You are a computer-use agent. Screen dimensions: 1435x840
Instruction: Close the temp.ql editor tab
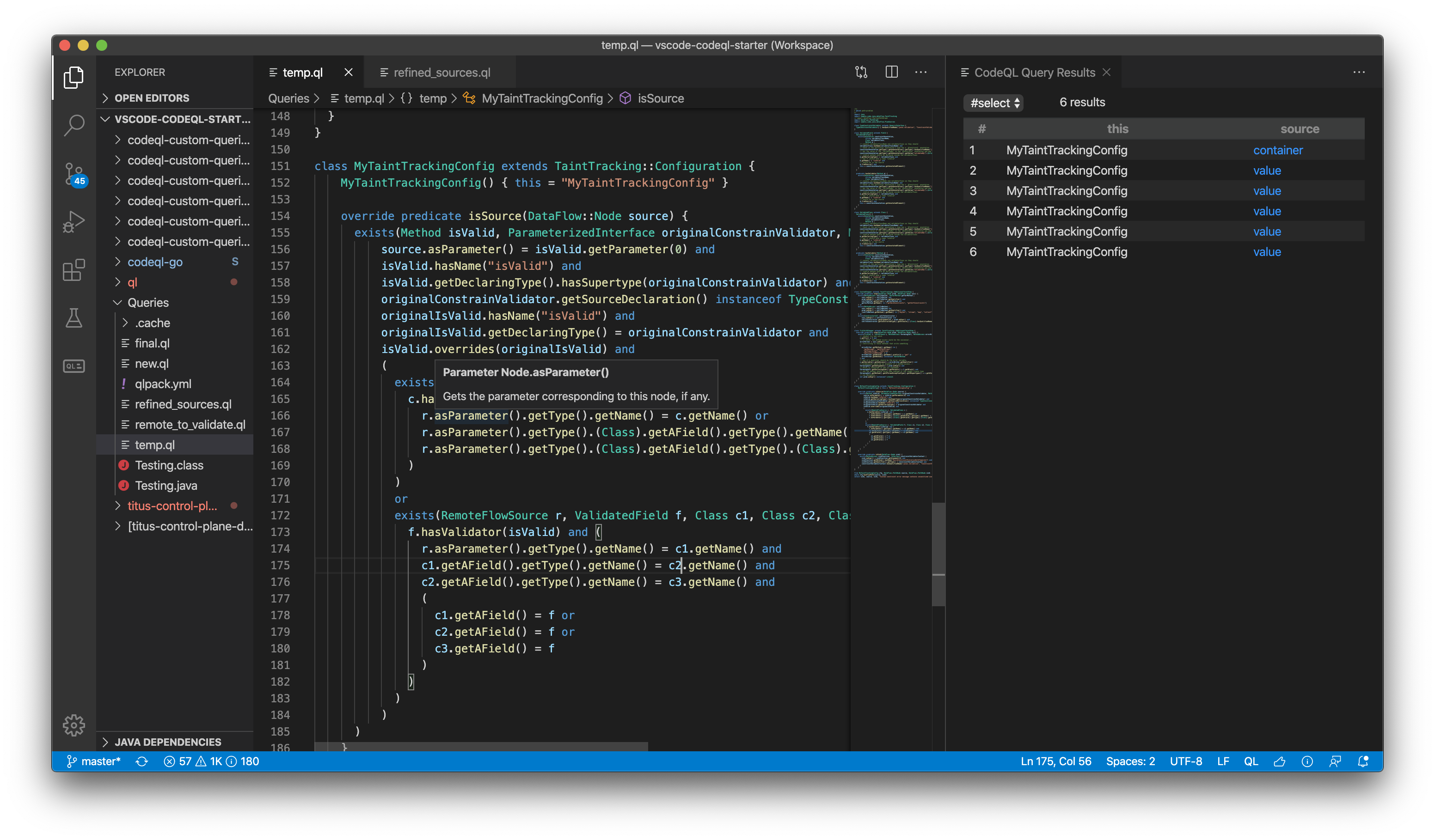click(x=349, y=72)
